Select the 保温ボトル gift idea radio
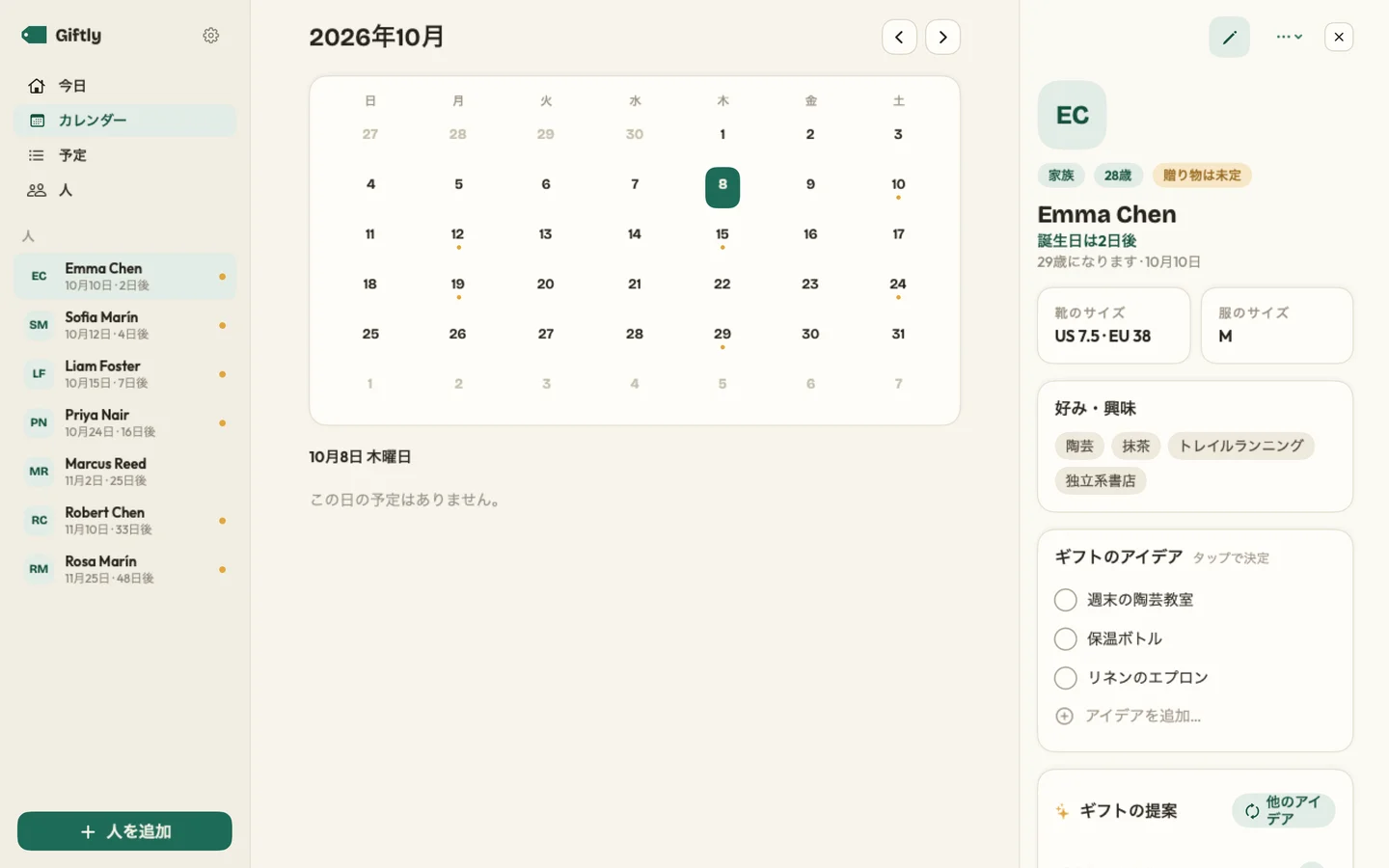The image size is (1389, 868). pyautogui.click(x=1065, y=638)
